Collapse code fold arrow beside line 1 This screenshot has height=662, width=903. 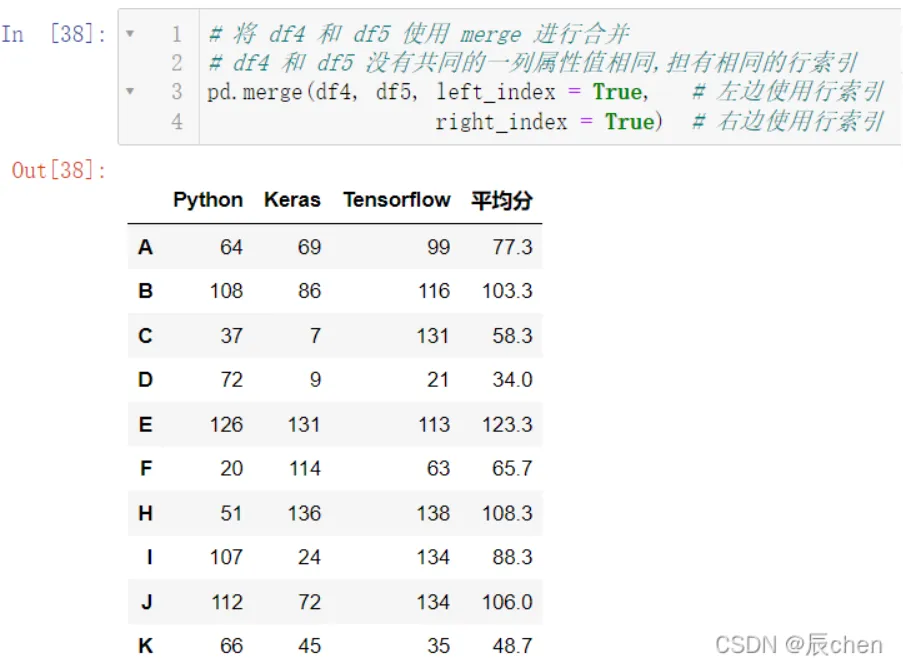(x=130, y=34)
